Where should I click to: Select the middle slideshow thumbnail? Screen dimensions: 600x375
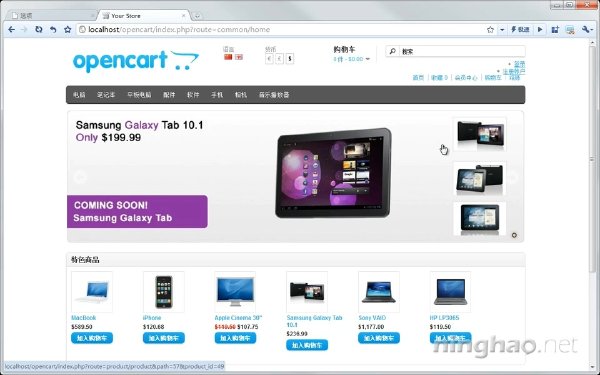[x=479, y=178]
